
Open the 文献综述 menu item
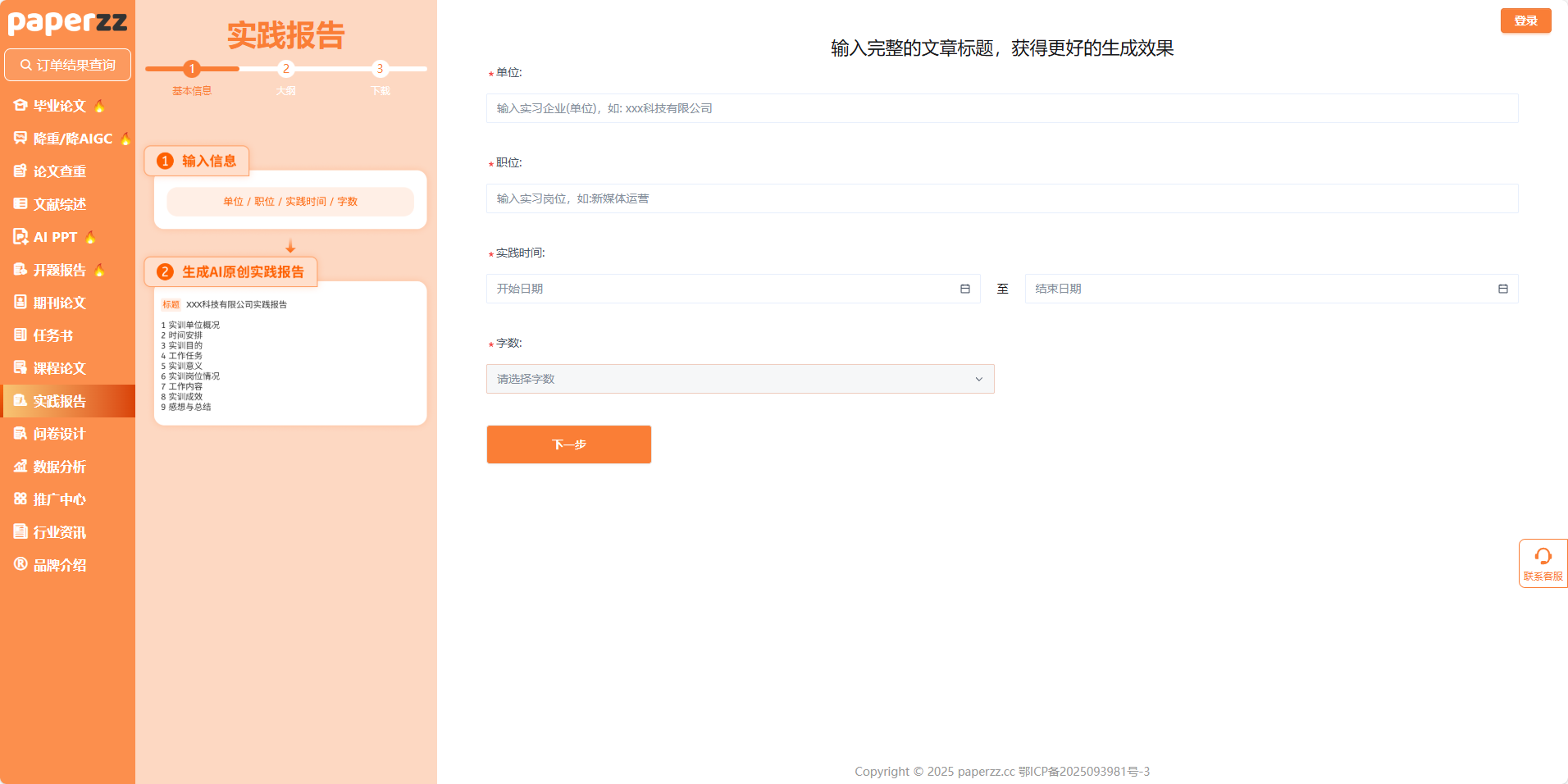(59, 204)
